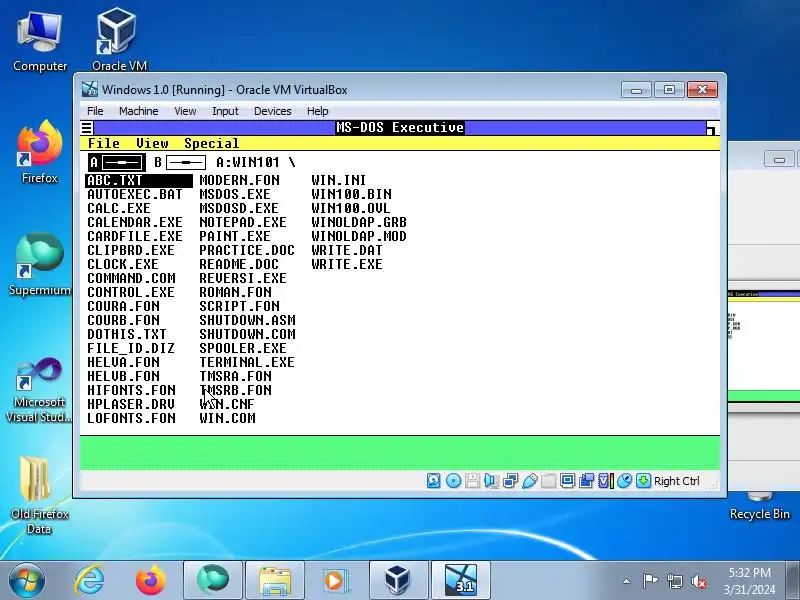Screen dimensions: 800x600
Task: Select REVERSI.EXE file
Action: point(243,279)
